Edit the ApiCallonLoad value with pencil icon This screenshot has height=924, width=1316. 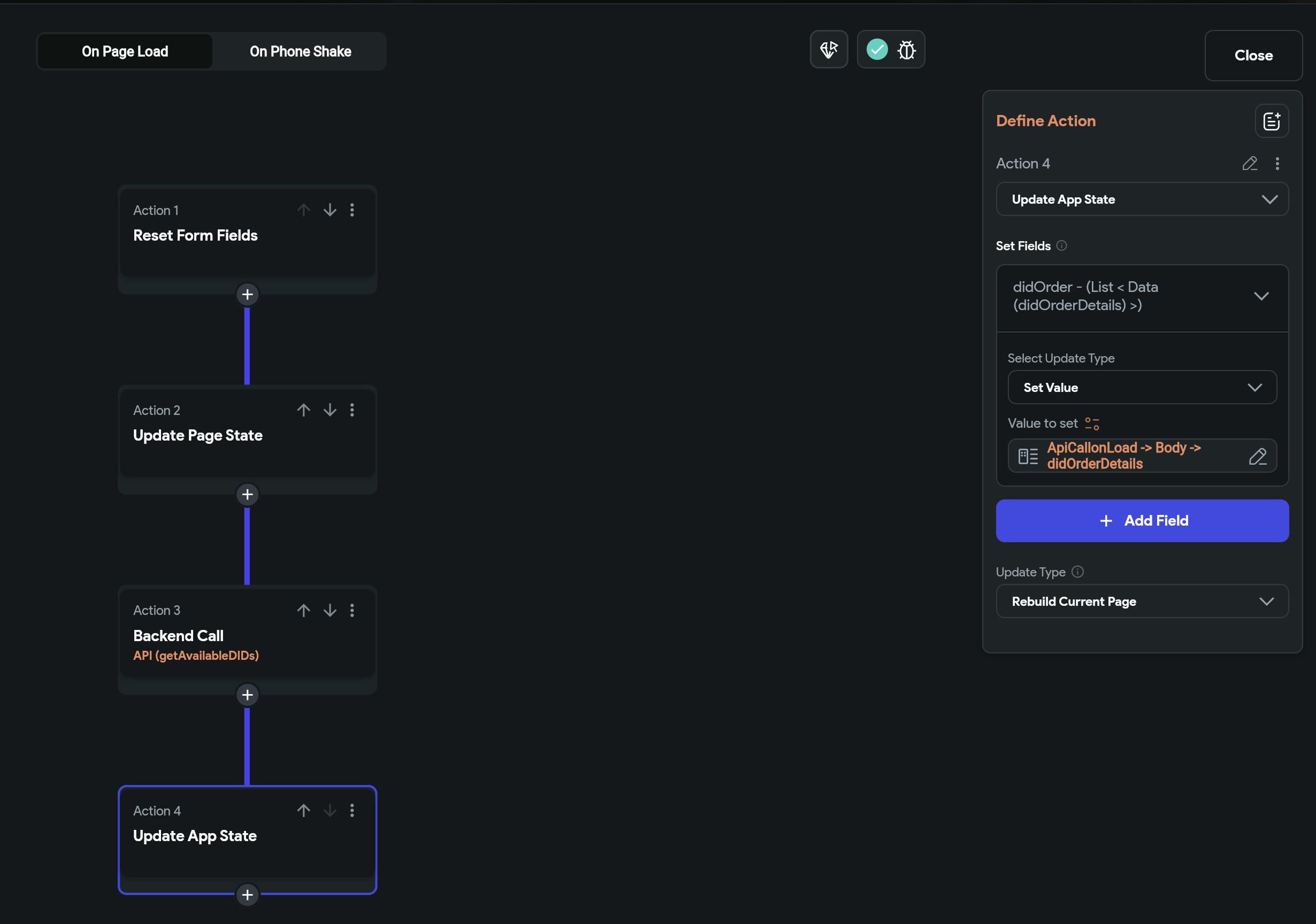1258,456
